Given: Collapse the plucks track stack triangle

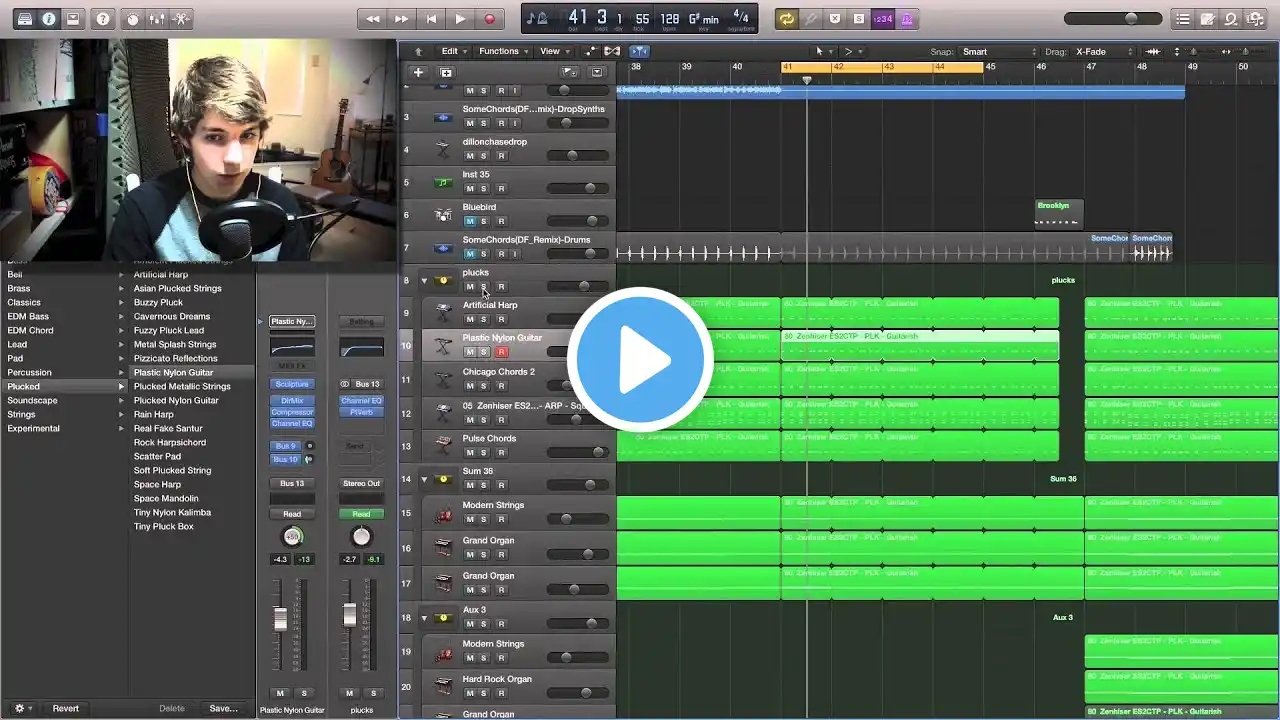Looking at the screenshot, I should (424, 281).
